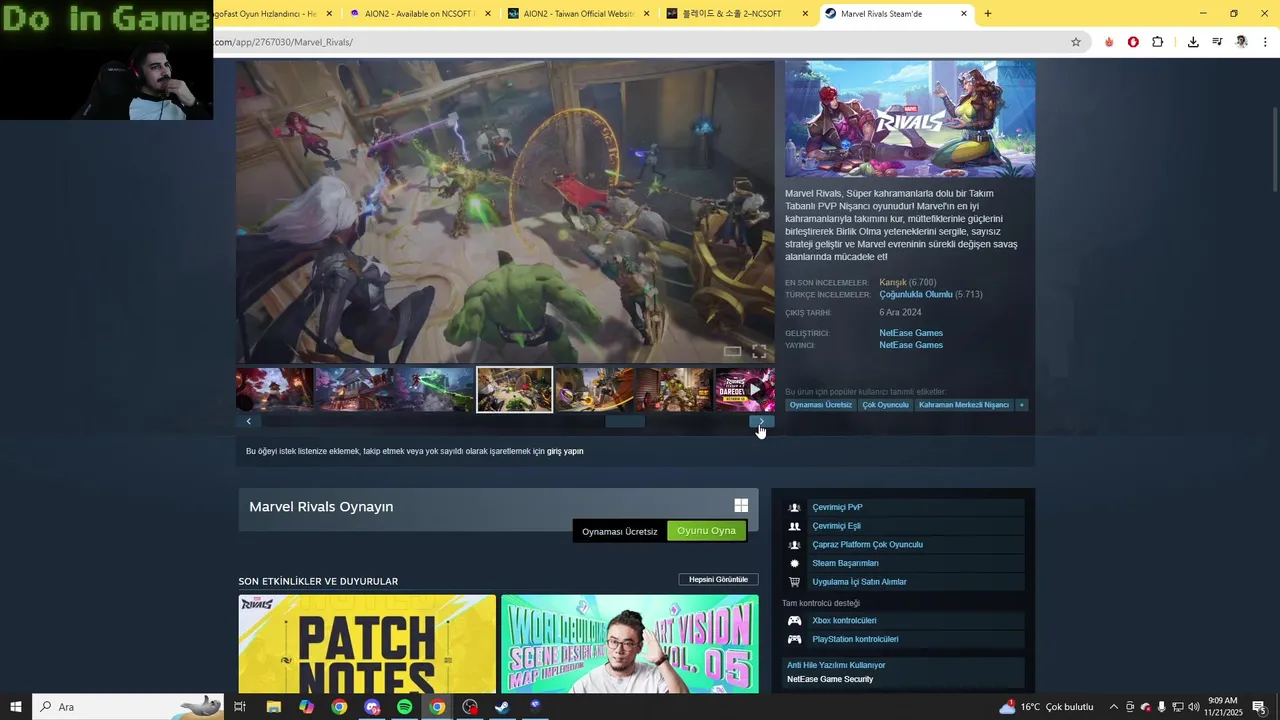1280x720 pixels.
Task: Open Uygulama İçi Satın Alımlar link
Action: pos(859,582)
